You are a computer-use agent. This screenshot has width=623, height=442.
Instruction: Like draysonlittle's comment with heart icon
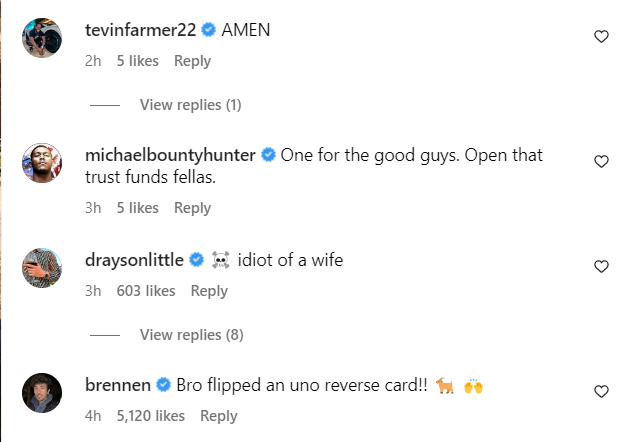601,267
